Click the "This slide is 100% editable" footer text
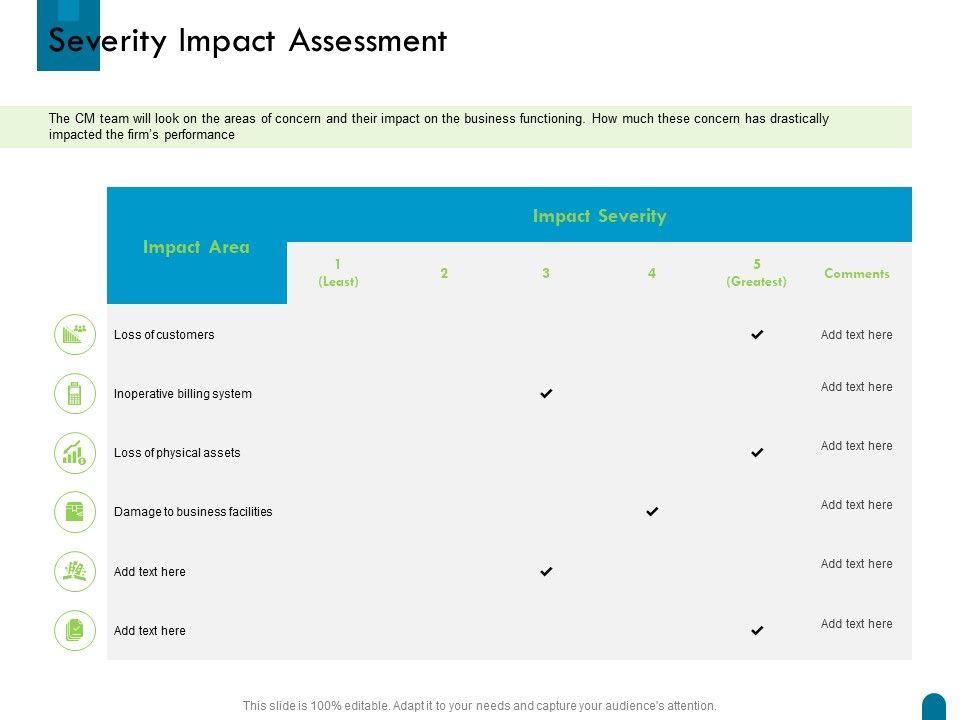This screenshot has width=960, height=720. (479, 706)
